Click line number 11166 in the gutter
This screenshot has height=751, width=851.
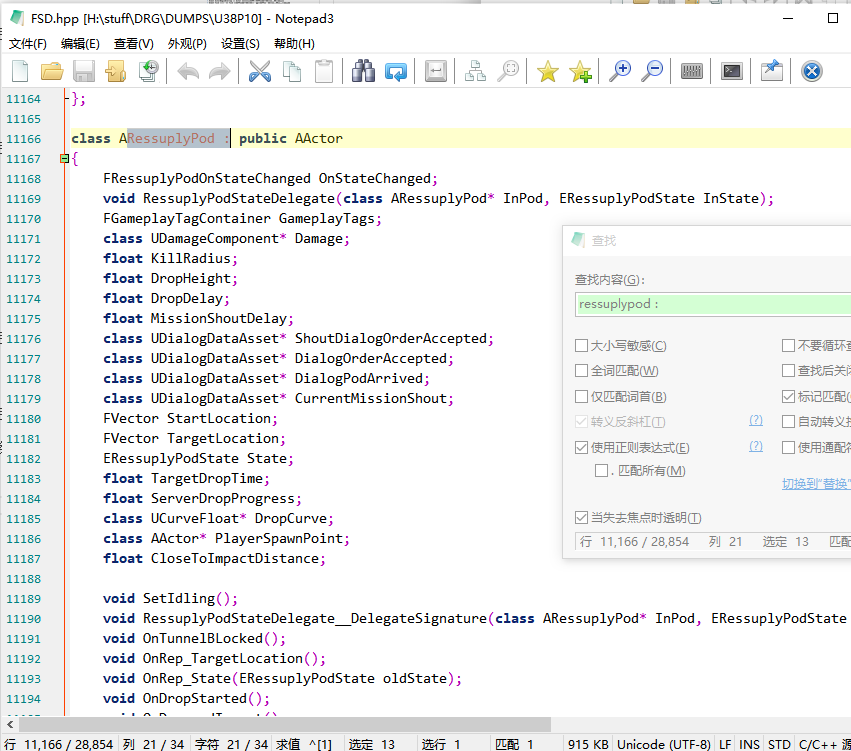coord(23,139)
